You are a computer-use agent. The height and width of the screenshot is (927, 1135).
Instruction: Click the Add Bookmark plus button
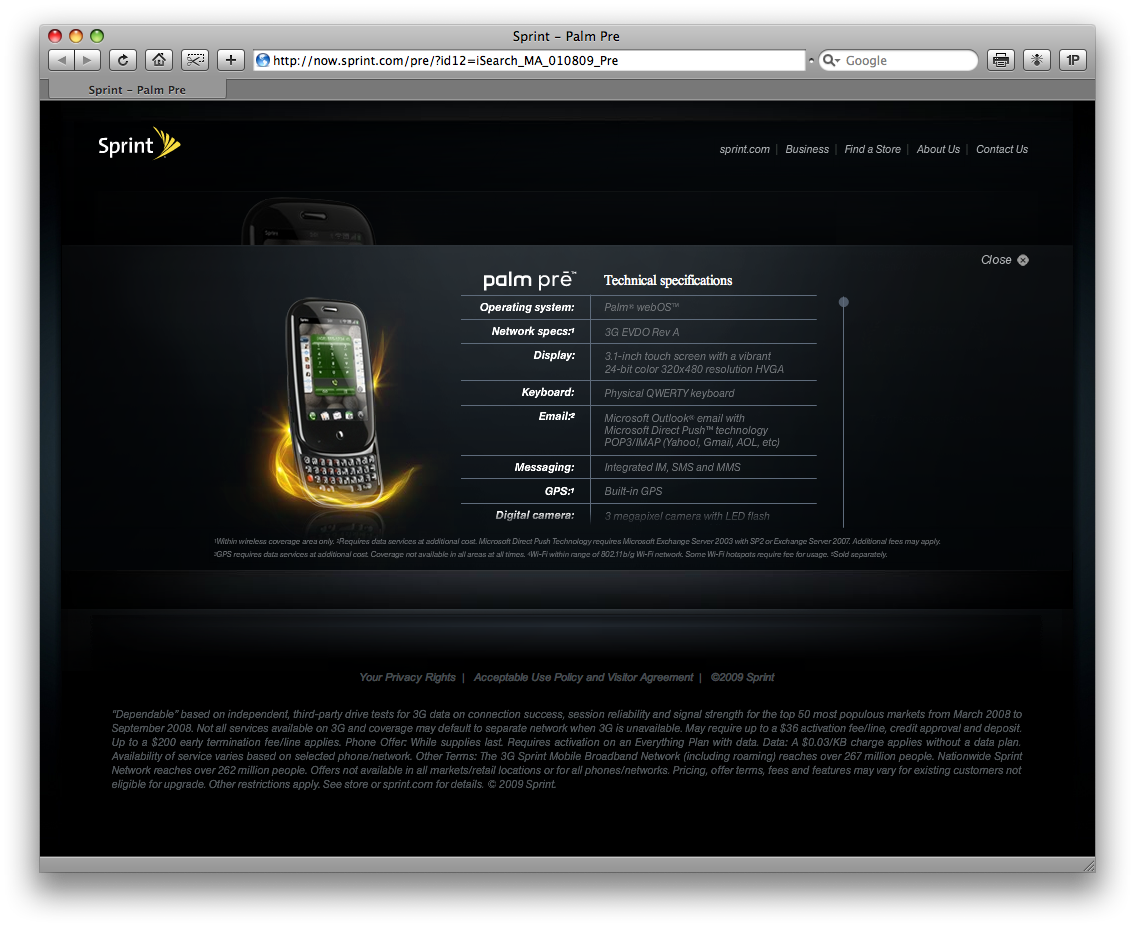click(230, 60)
